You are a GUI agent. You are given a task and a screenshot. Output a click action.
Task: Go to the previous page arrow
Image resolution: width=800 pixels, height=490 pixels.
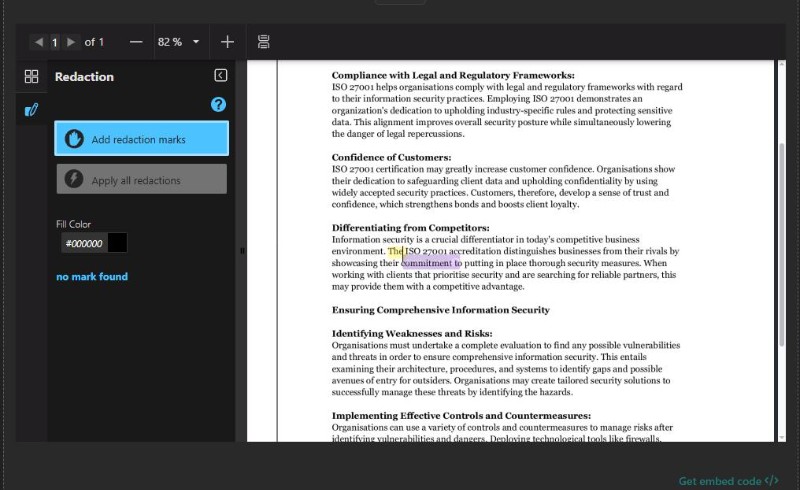point(39,42)
